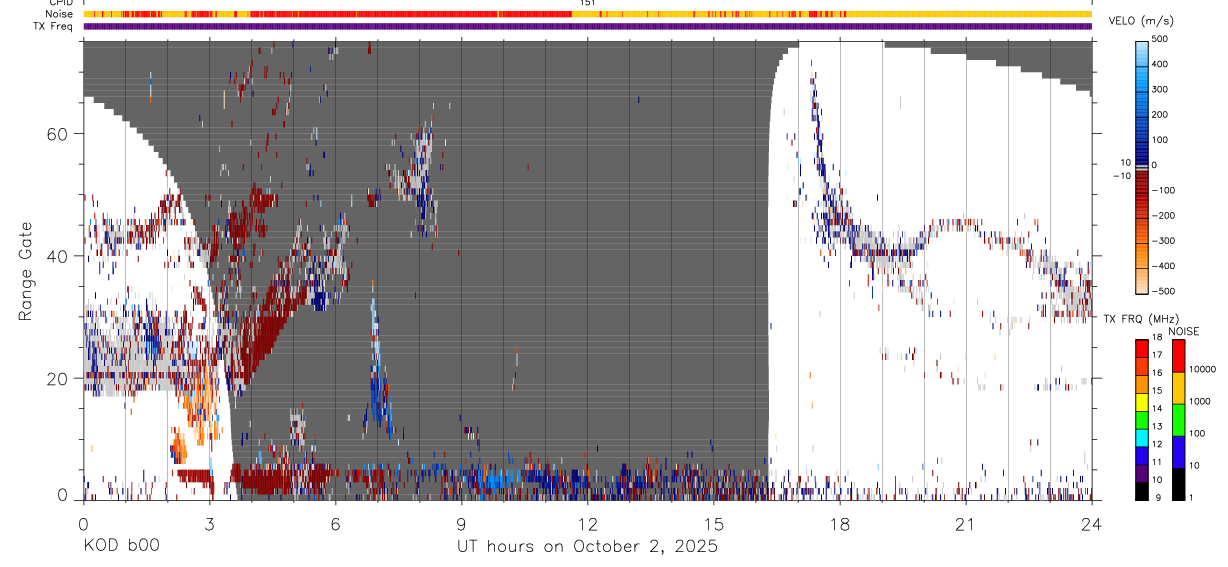This screenshot has height=567, width=1228.
Task: Click the 15 tick on UT hours axis
Action: [713, 523]
